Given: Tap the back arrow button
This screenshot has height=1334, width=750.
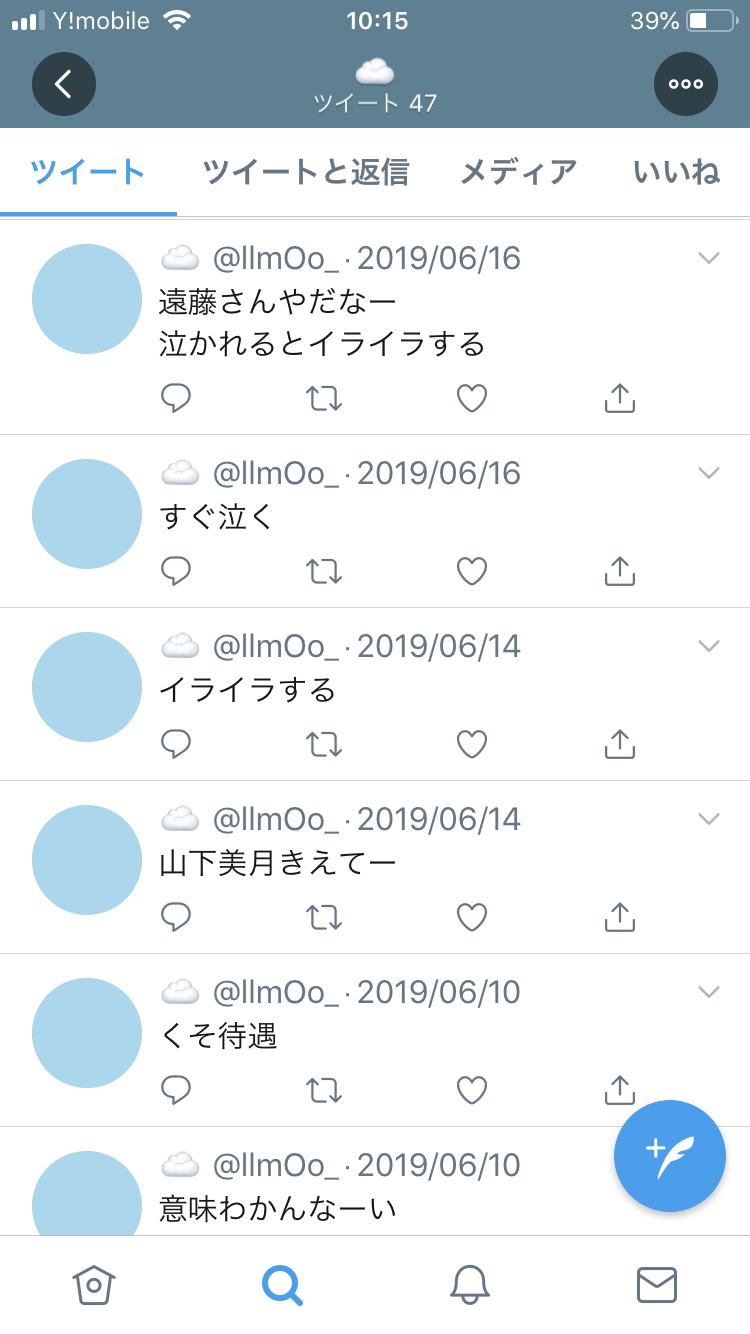Looking at the screenshot, I should 64,84.
